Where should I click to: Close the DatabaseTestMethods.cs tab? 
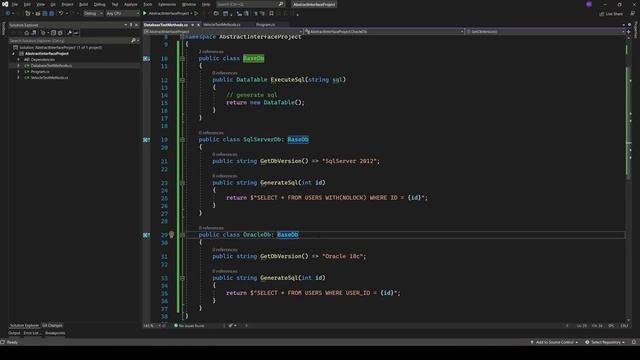click(x=198, y=25)
